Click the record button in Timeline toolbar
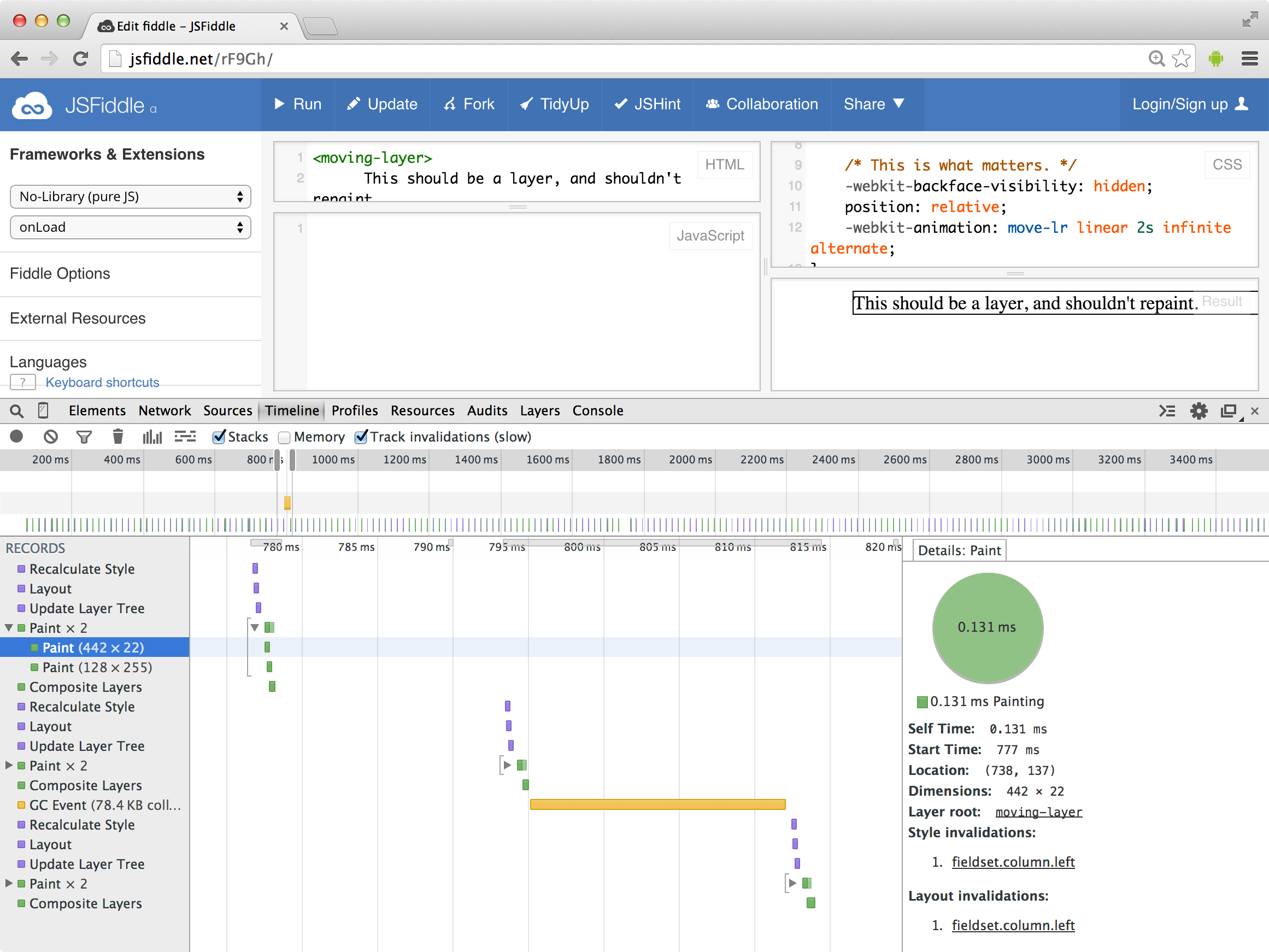Image resolution: width=1269 pixels, height=952 pixels. [x=16, y=437]
